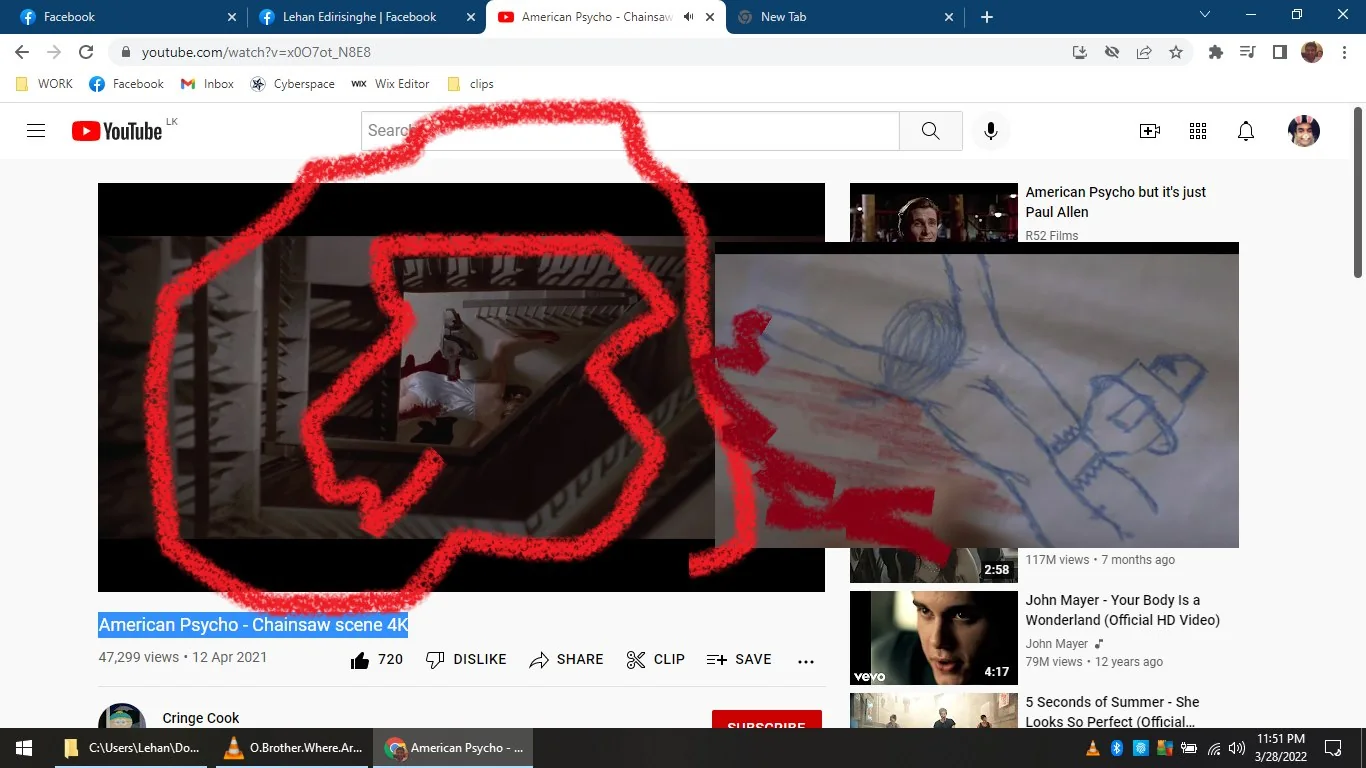Viewport: 1366px width, 768px height.
Task: Switch to the first Facebook tab
Action: click(x=124, y=17)
